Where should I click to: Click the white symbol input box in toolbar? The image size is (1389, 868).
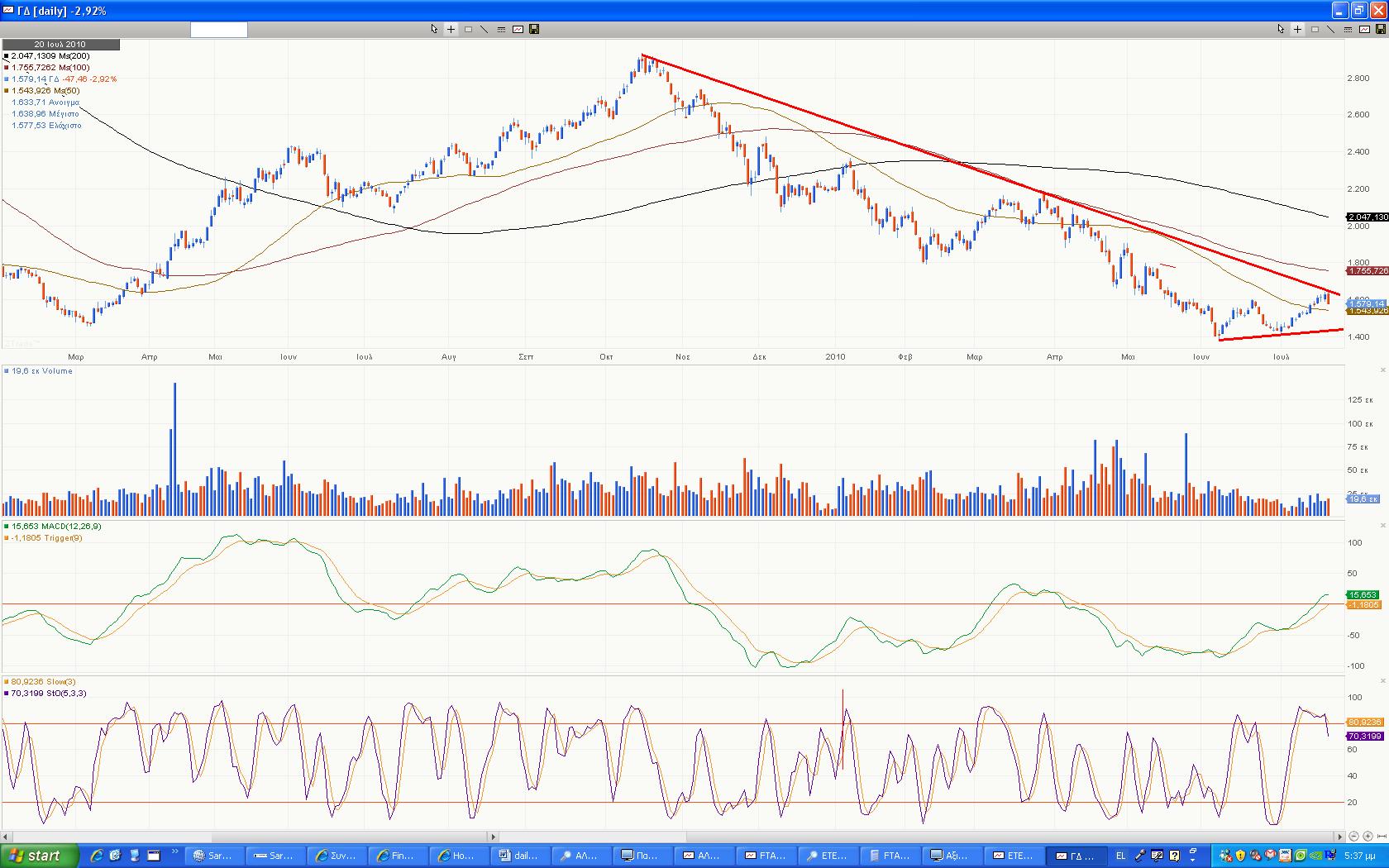tap(219, 30)
